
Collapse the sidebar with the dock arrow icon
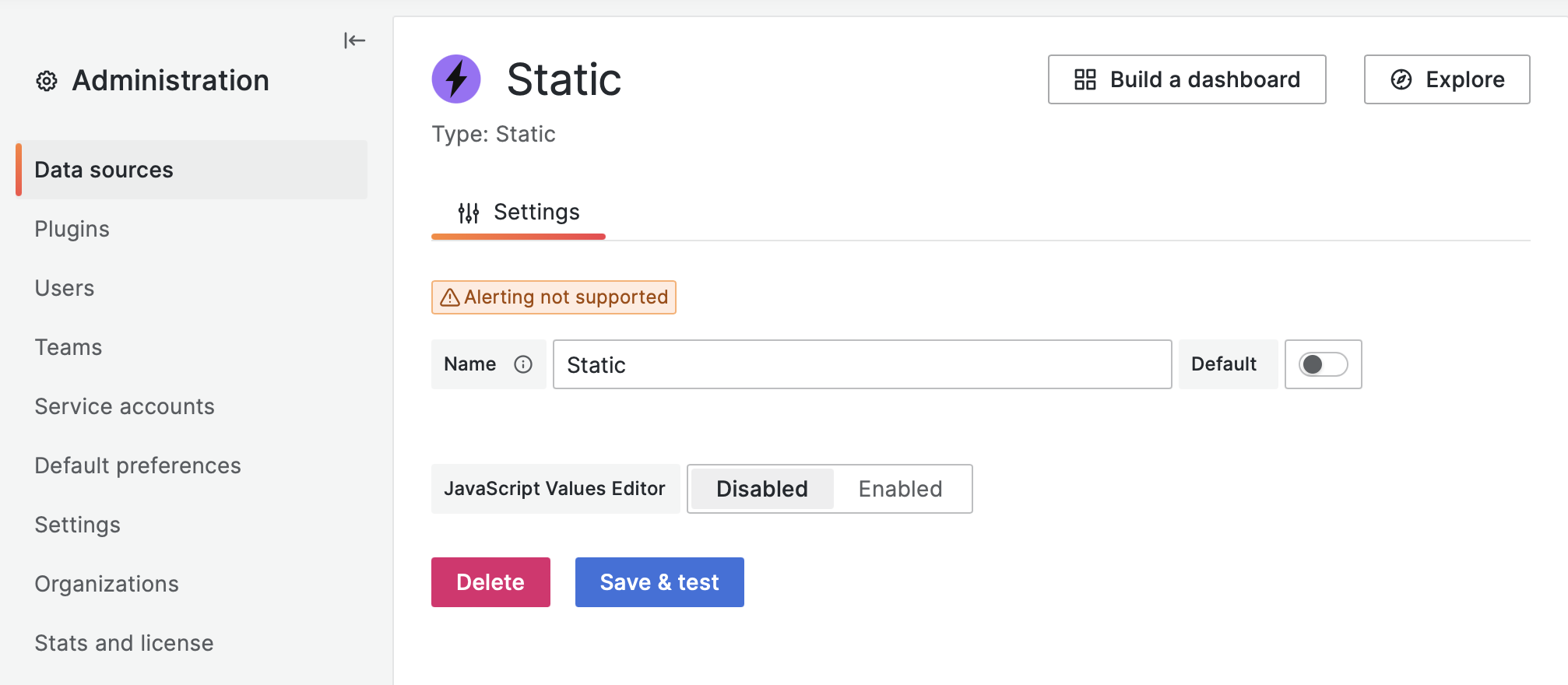(354, 40)
